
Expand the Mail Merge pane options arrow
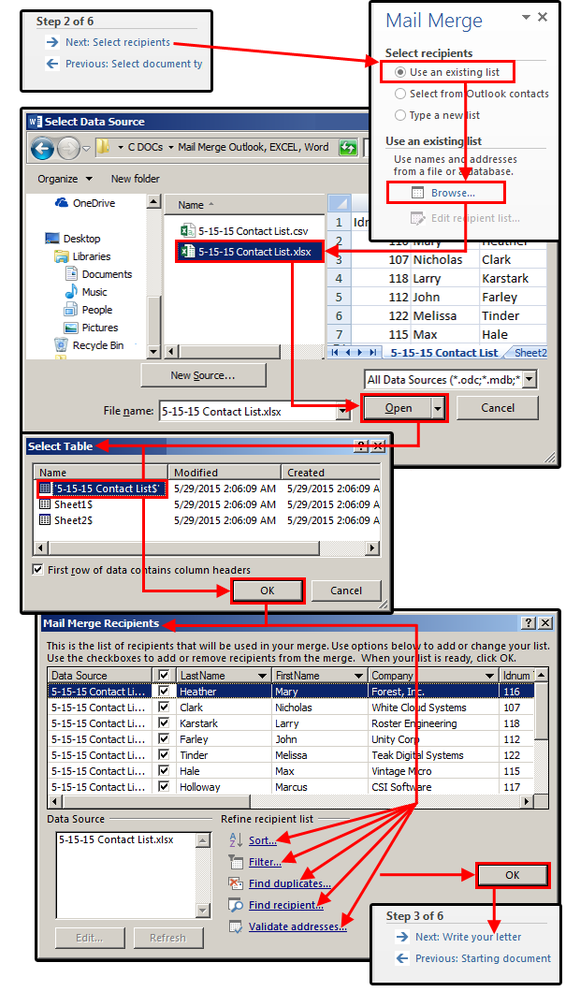[x=526, y=18]
